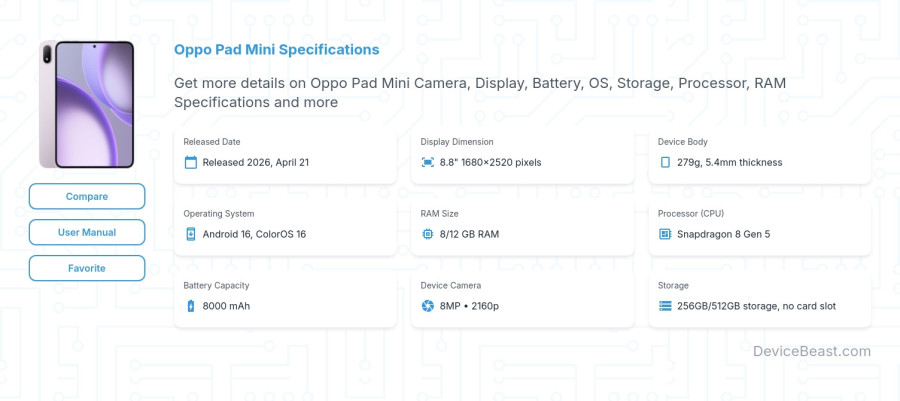Select the Device Camera label
The height and width of the screenshot is (401, 900).
(x=451, y=285)
